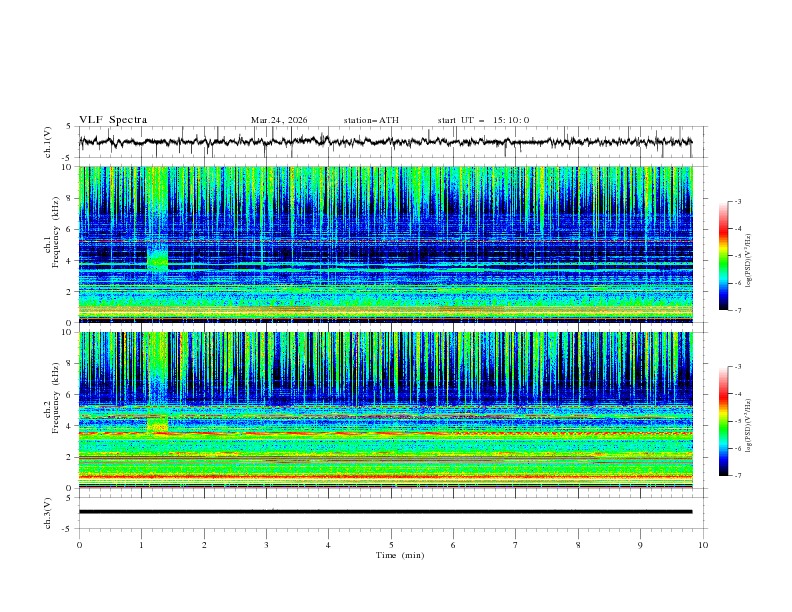Click the "8" tick on the time axis
The image size is (792, 612).
(578, 545)
